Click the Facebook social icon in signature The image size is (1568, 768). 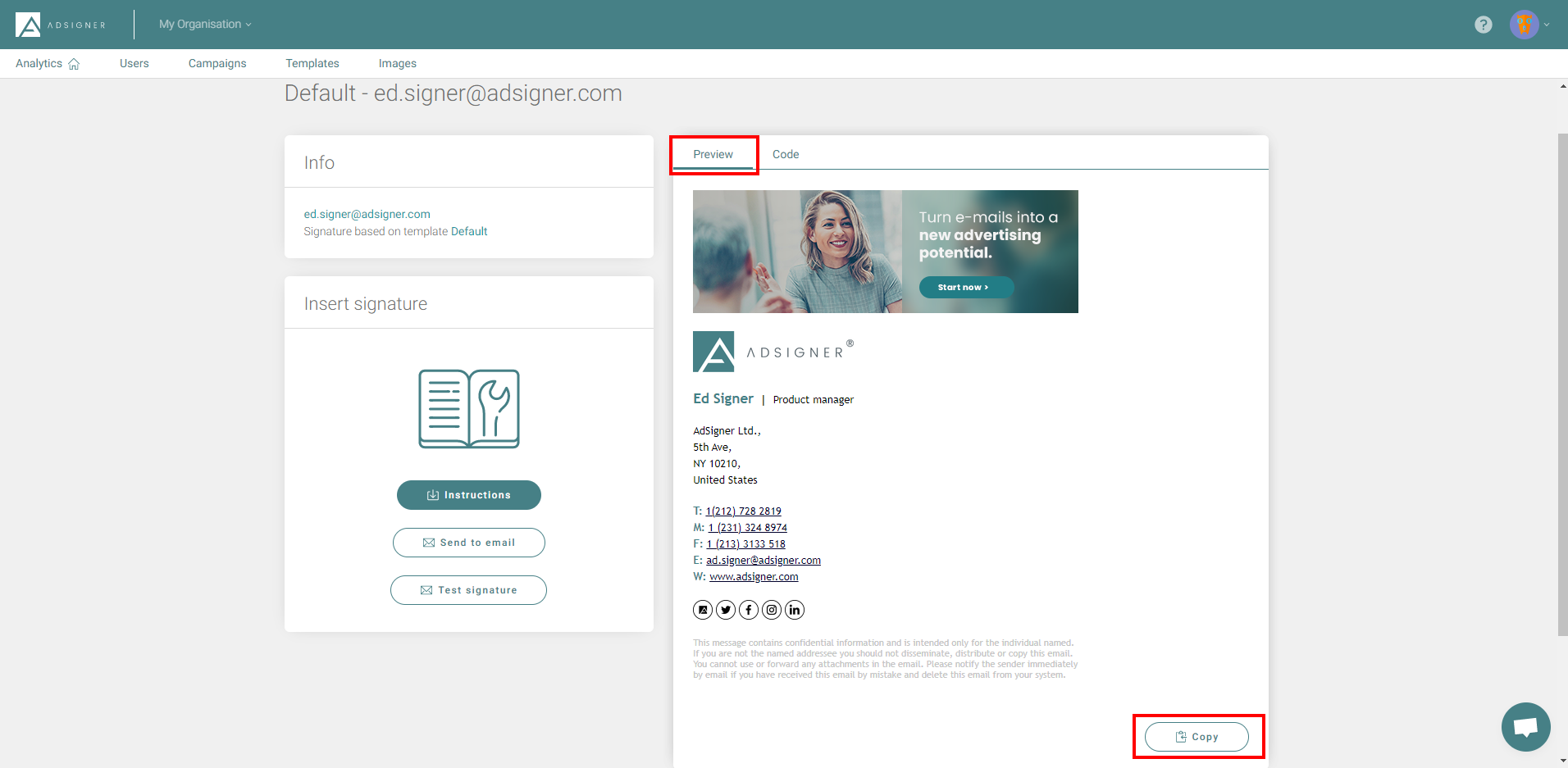pyautogui.click(x=749, y=610)
